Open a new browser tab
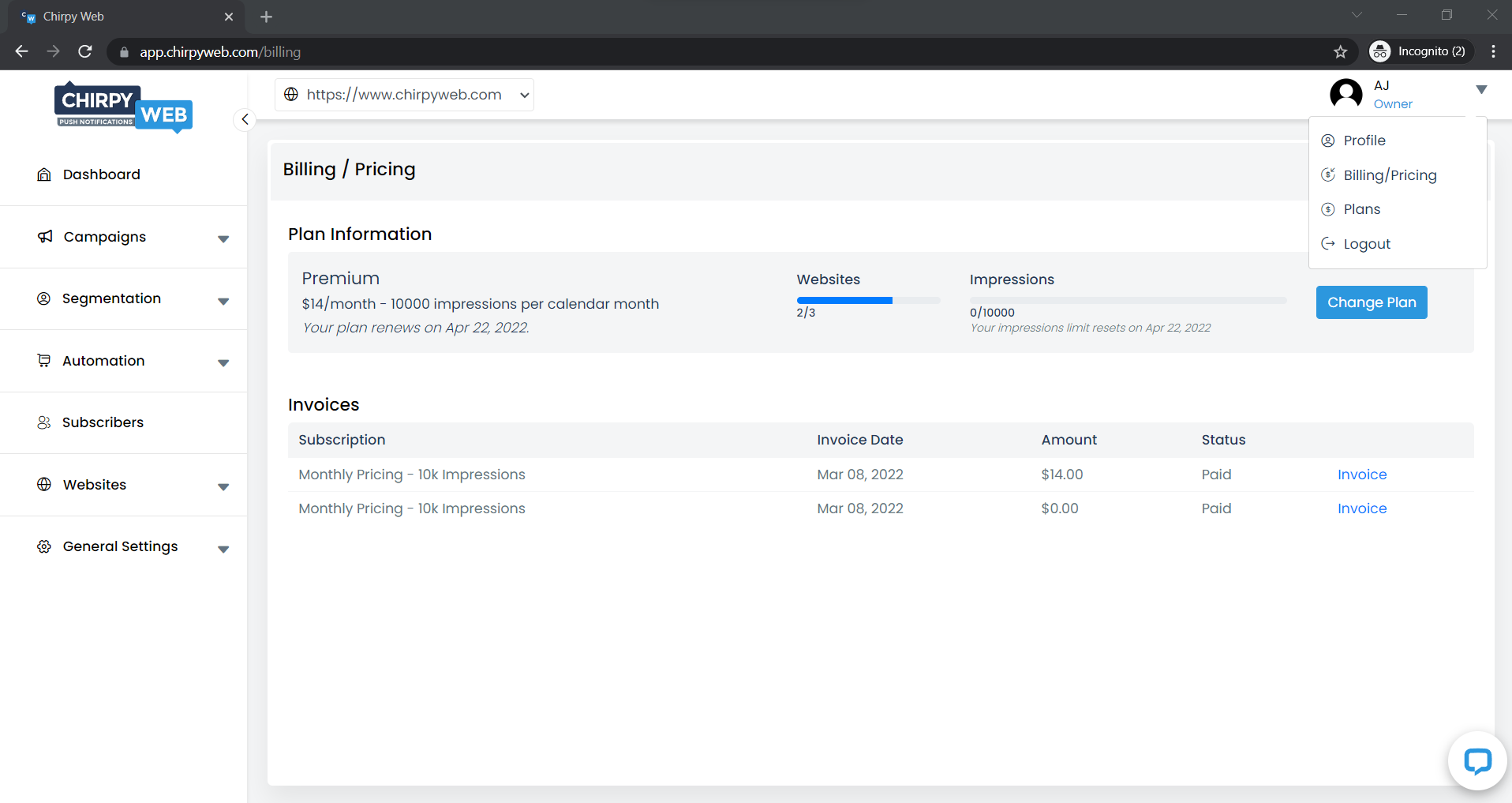 [266, 17]
